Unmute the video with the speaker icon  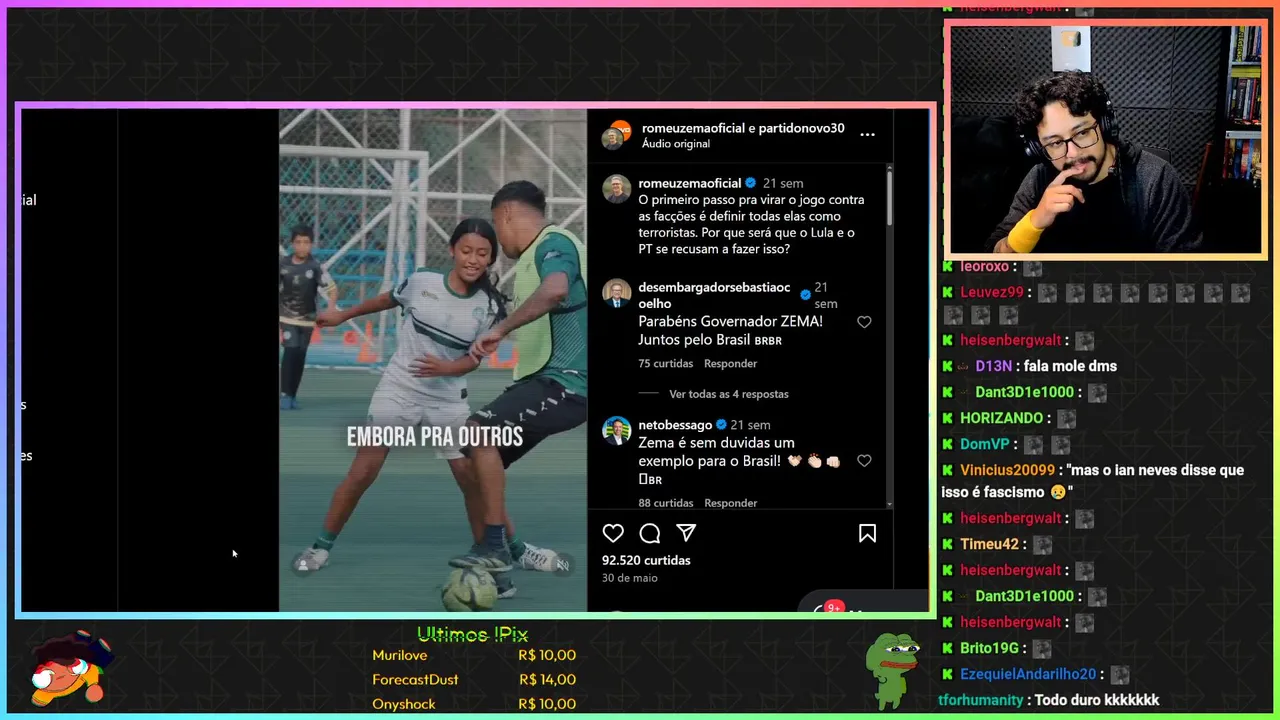tap(563, 565)
